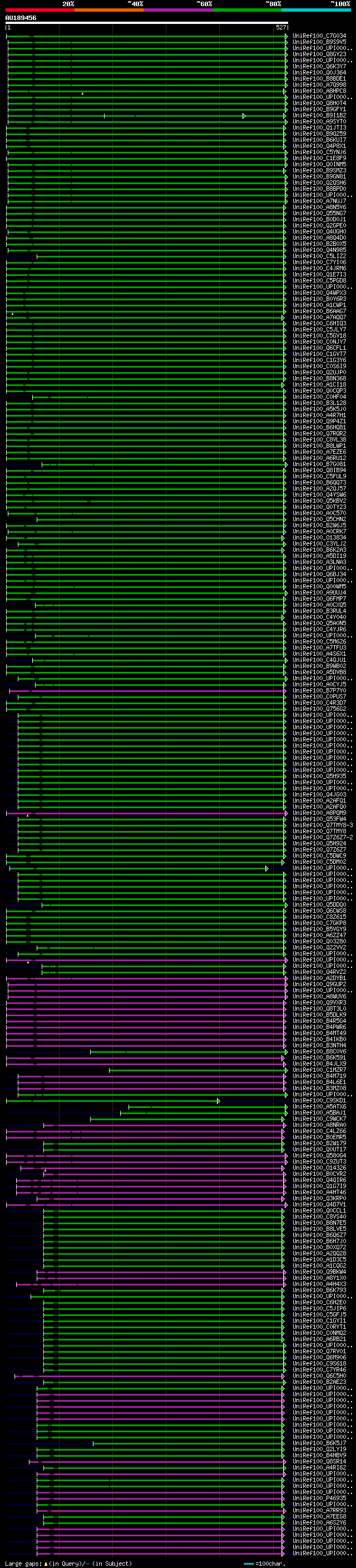
Task: Select UniRef100_Q6C5H0 hit entry
Action: pos(319,1376)
